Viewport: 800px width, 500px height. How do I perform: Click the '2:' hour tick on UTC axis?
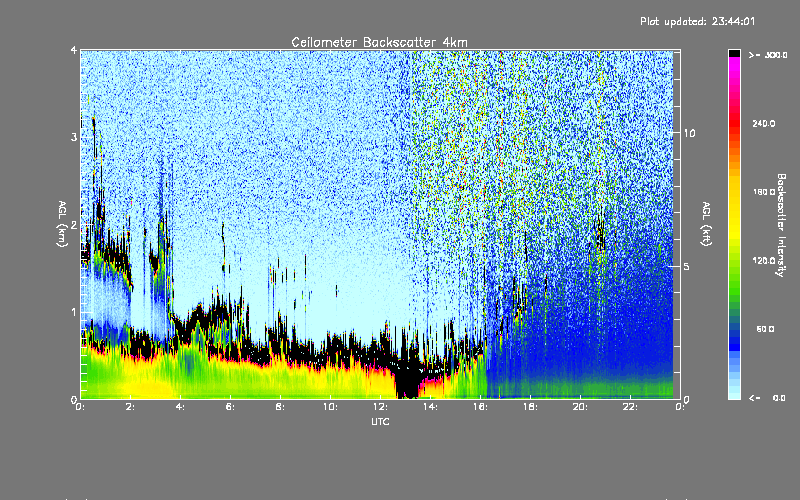pyautogui.click(x=131, y=407)
